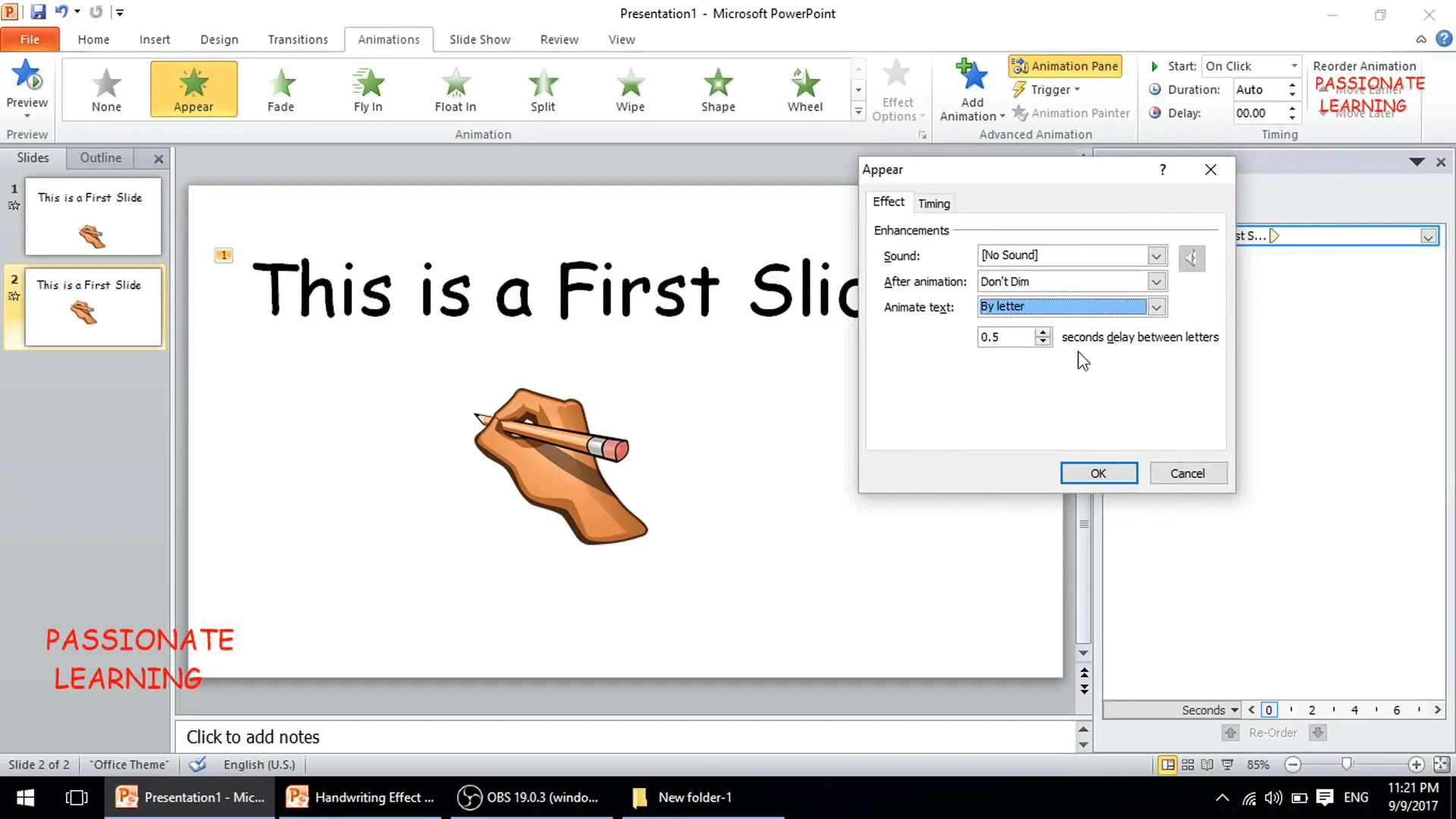Click the zoom out minus button

pos(1293,764)
